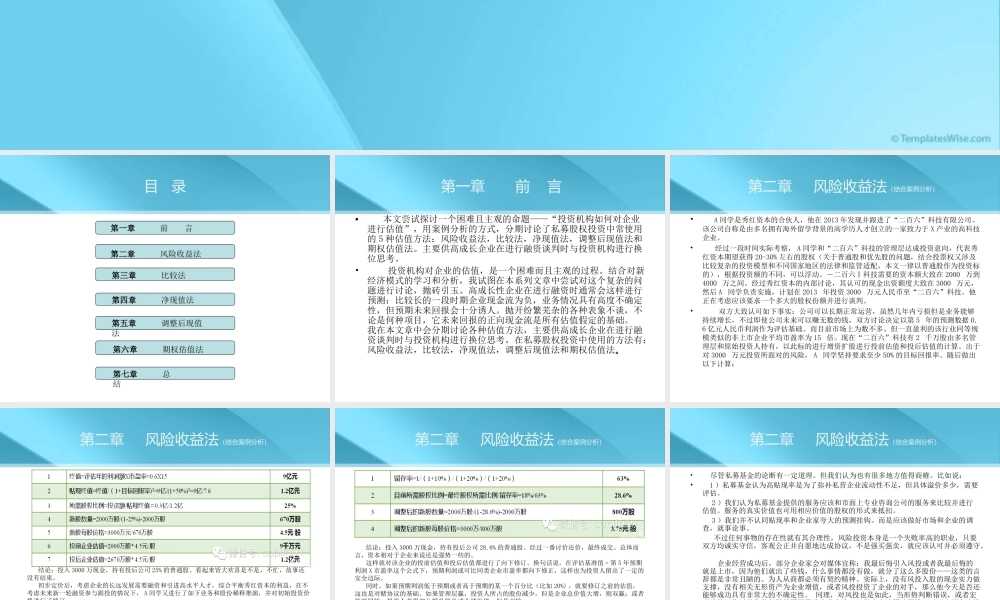Open the 第七章 总结 contents button

coord(165,374)
